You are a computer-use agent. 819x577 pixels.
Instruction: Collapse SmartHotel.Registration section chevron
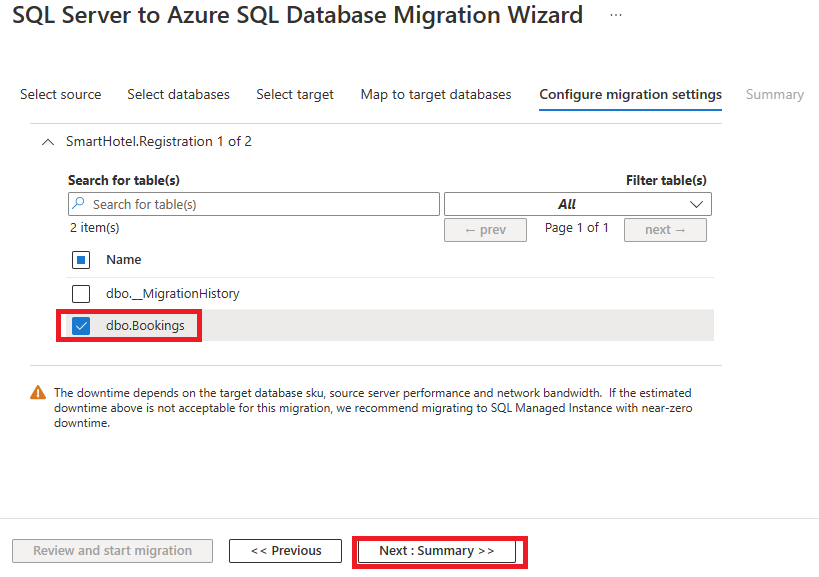[48, 142]
